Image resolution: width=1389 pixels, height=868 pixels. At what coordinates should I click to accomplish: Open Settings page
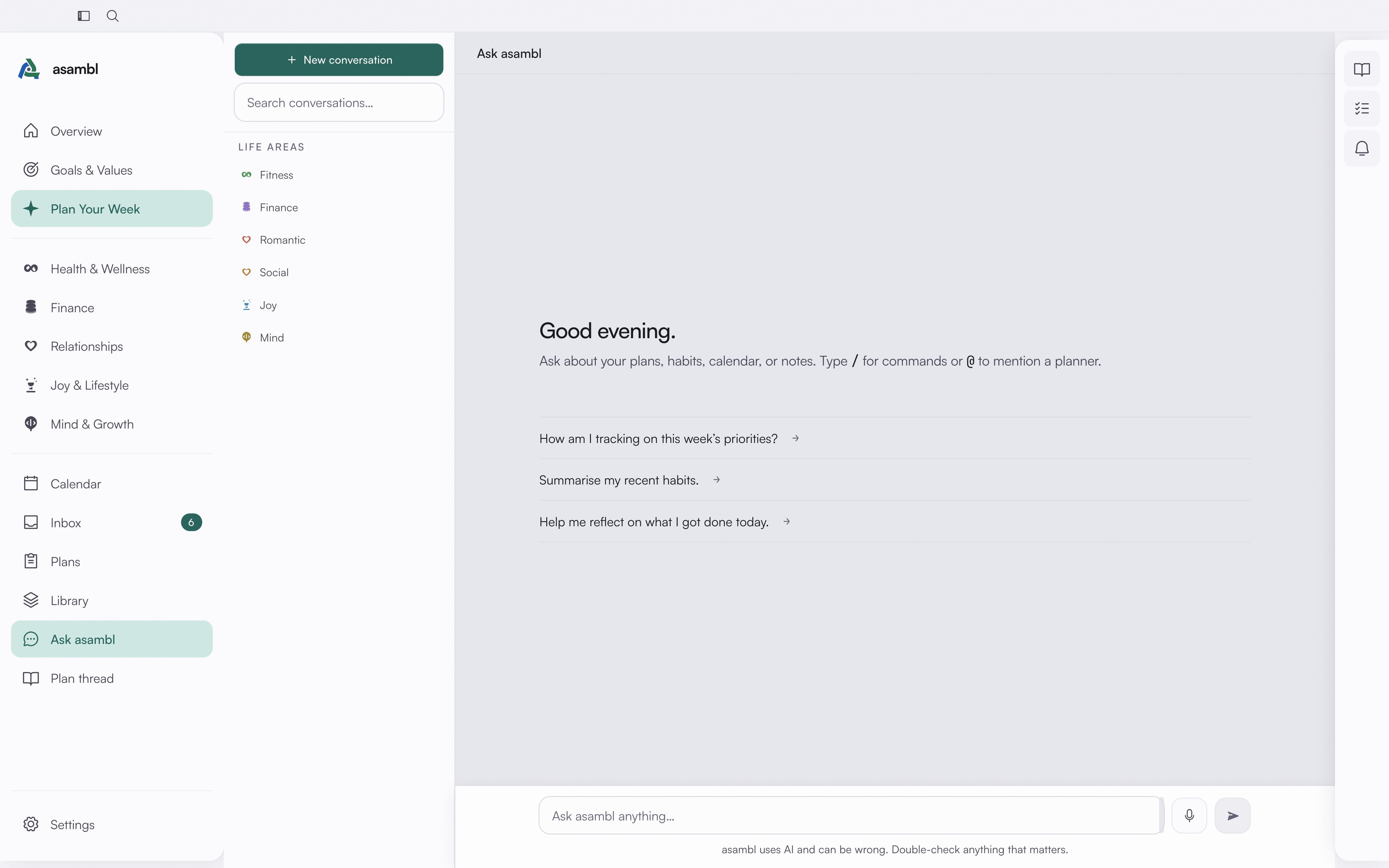112,824
